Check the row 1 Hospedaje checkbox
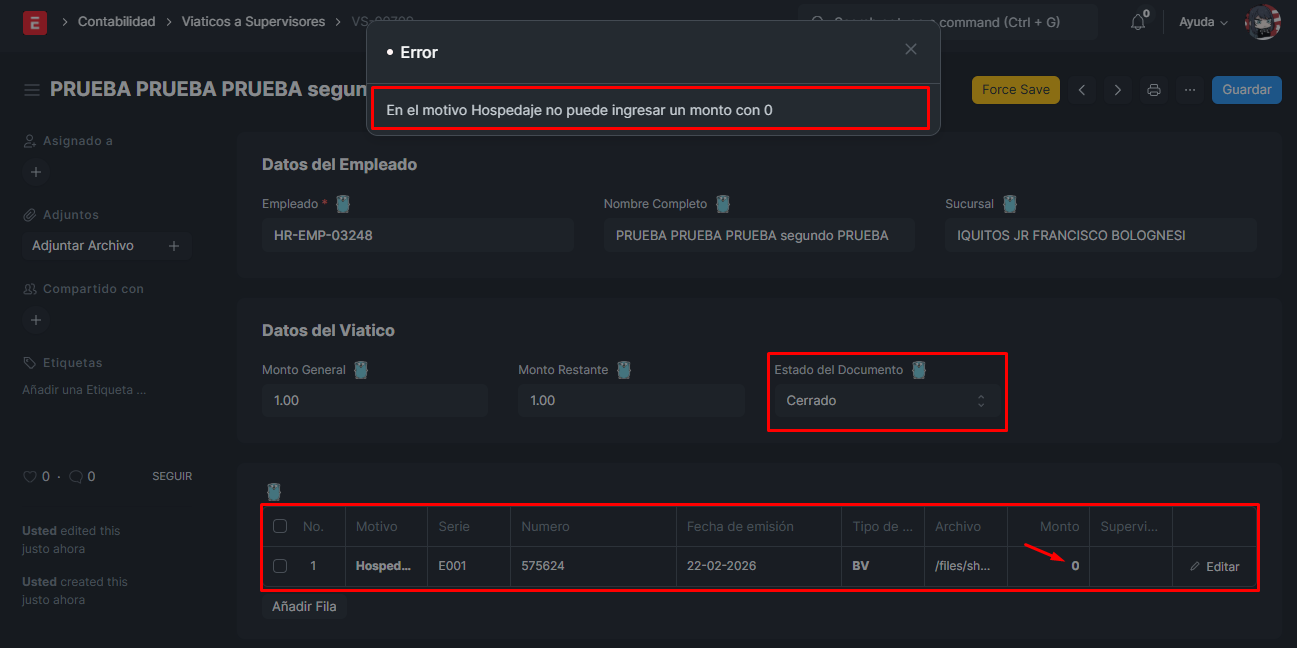 [x=280, y=566]
